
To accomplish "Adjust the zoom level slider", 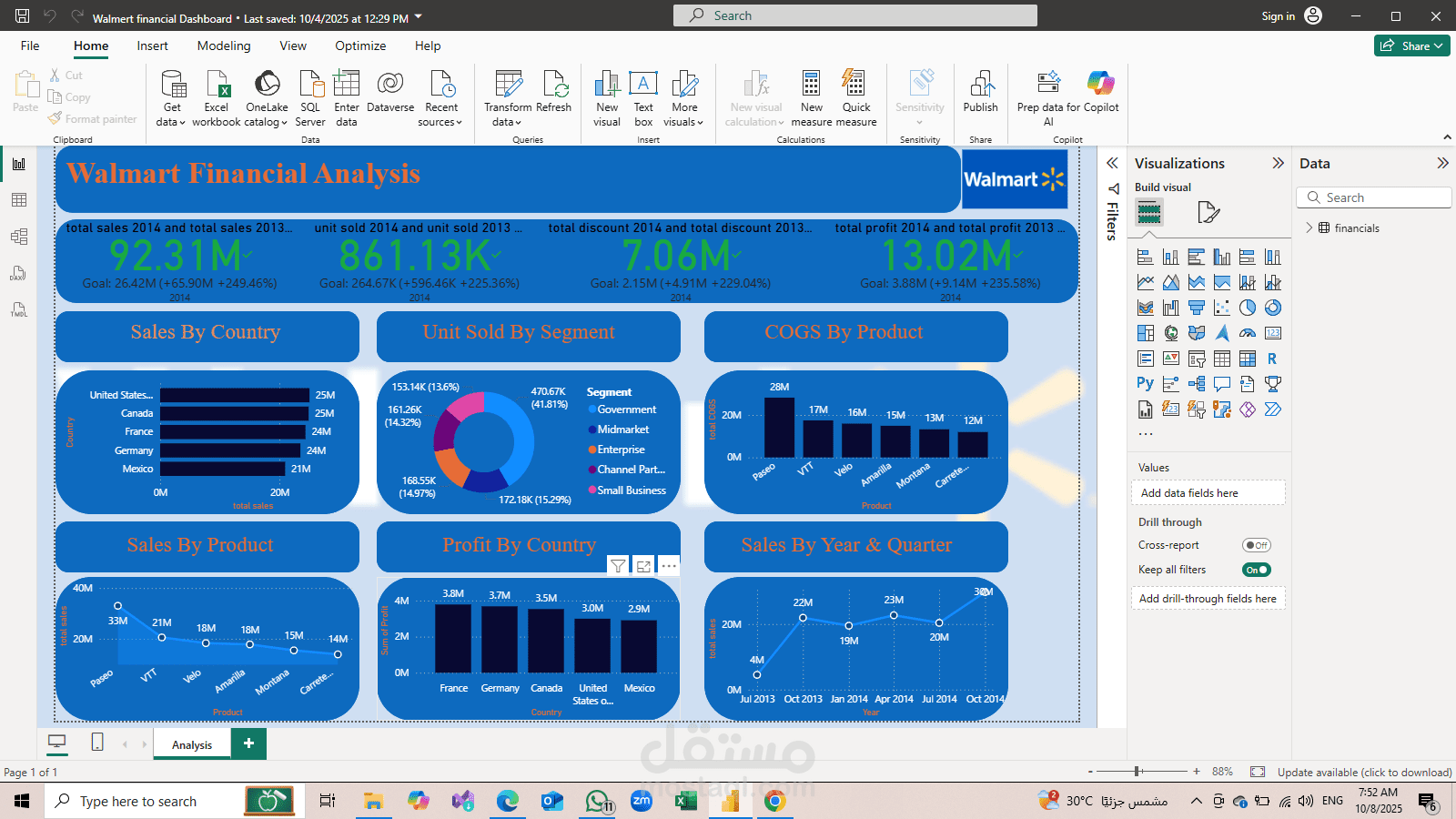I will pyautogui.click(x=1137, y=772).
